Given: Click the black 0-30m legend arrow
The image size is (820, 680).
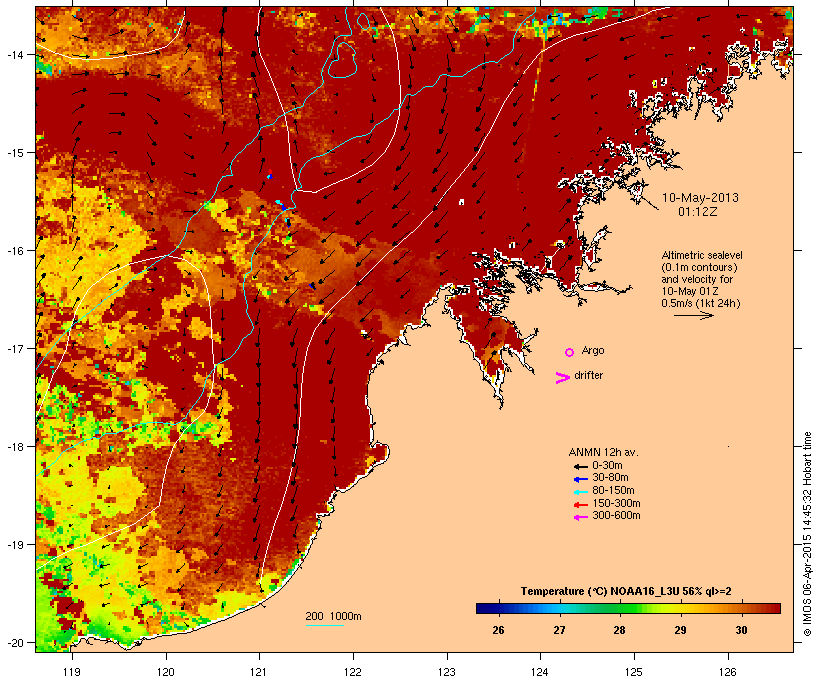Looking at the screenshot, I should tap(580, 466).
